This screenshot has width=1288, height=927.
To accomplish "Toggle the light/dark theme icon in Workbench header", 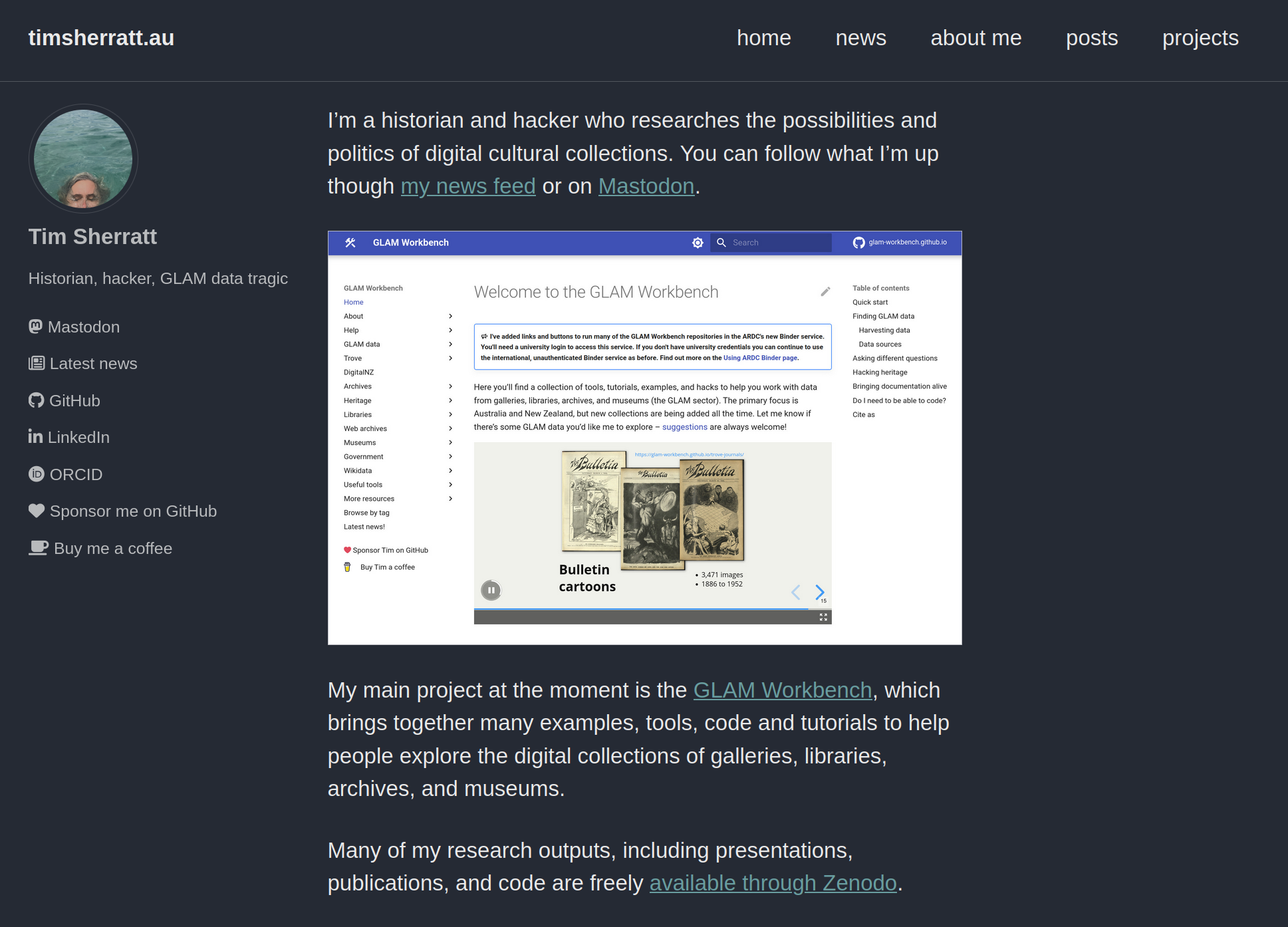I will (698, 243).
